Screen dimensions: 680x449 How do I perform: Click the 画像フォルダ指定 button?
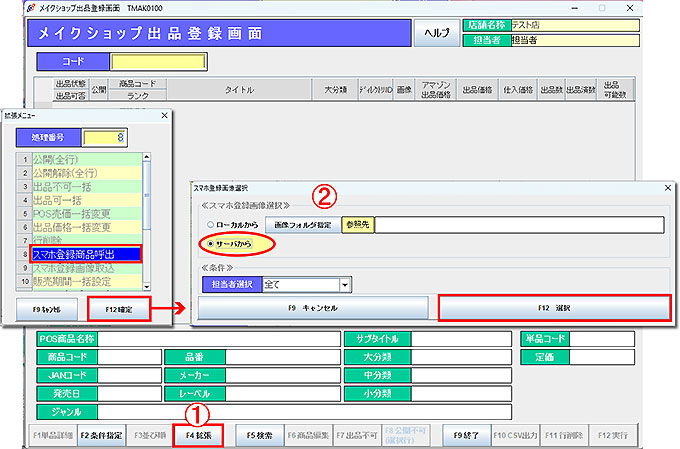[301, 225]
